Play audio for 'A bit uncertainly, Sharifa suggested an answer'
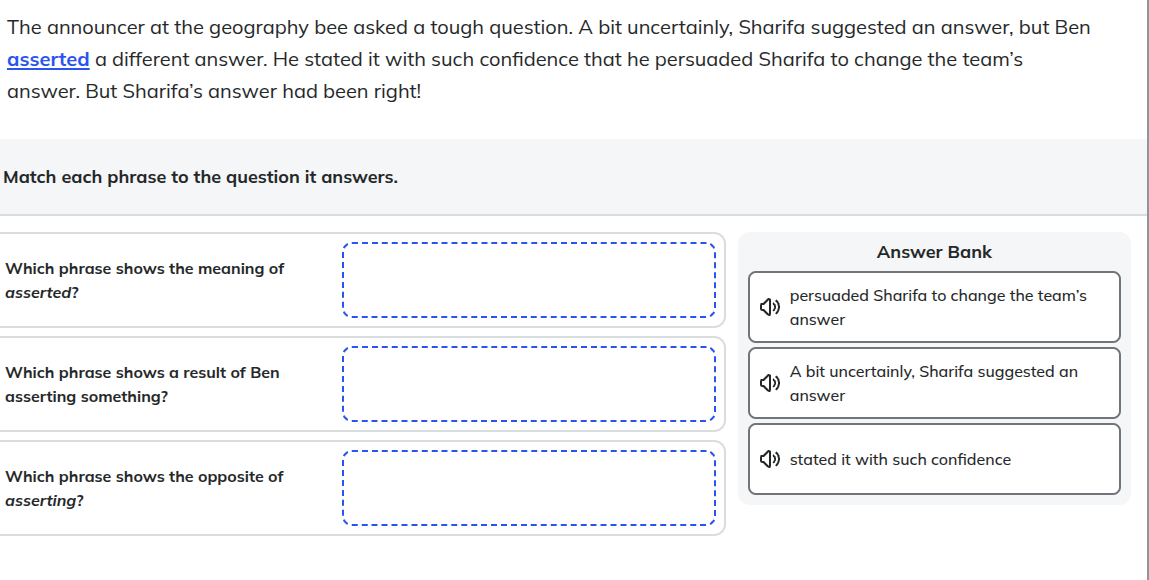 [768, 382]
